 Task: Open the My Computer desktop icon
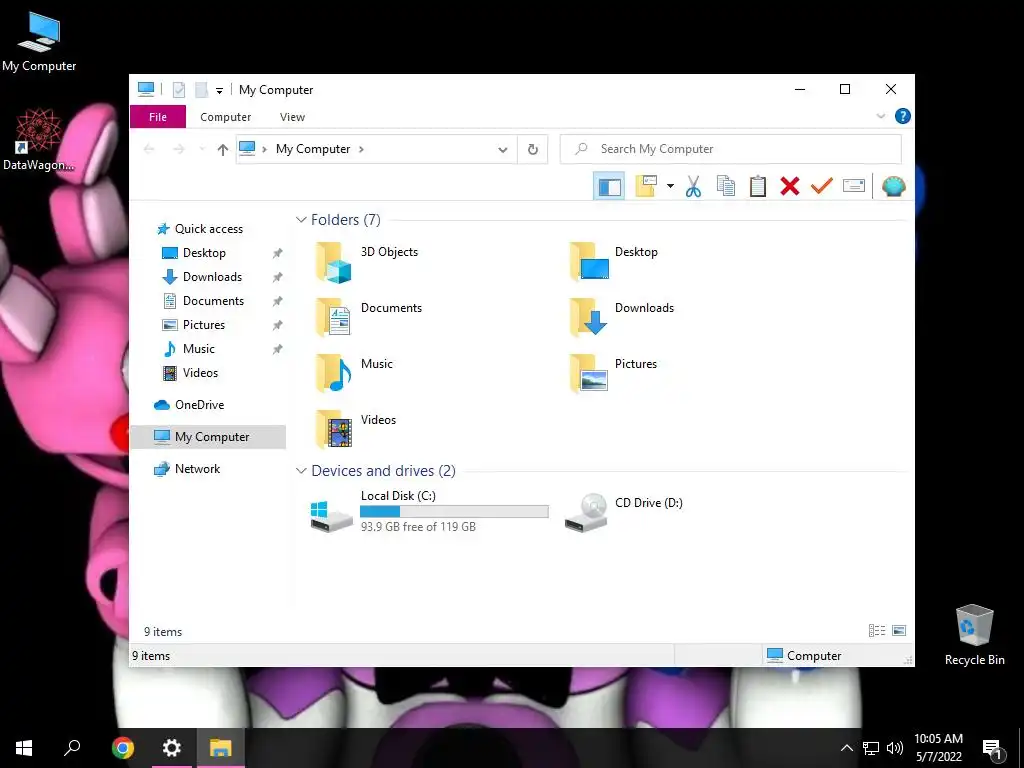point(39,41)
